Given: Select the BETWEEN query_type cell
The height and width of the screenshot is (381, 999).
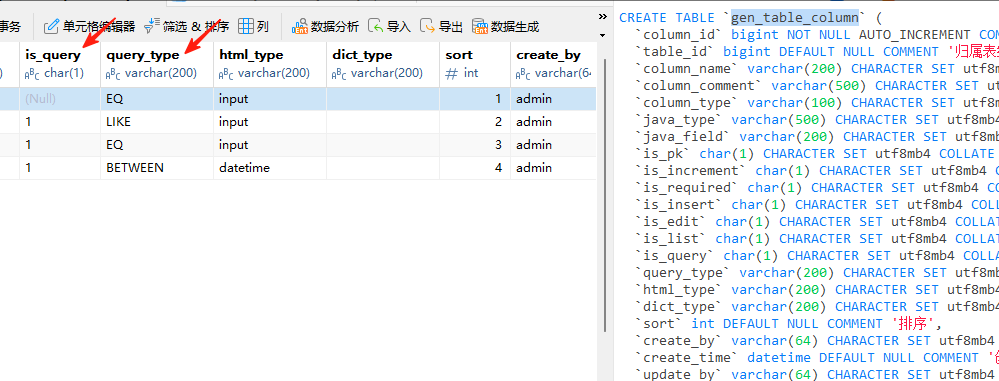Looking at the screenshot, I should (157, 168).
